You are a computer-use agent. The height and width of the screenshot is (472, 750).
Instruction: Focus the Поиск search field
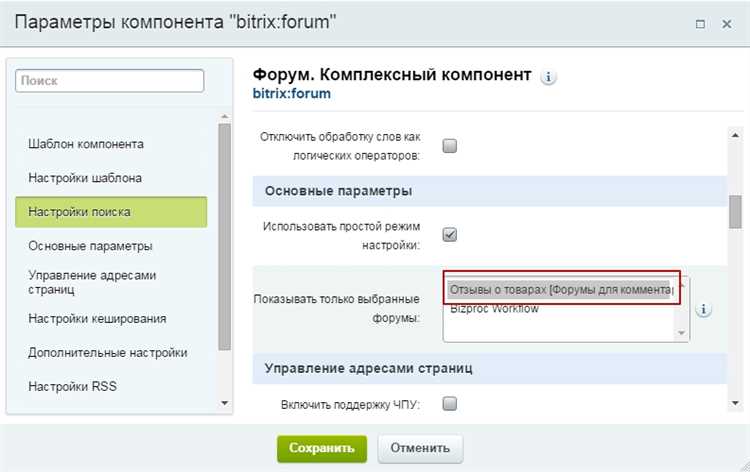click(x=110, y=81)
